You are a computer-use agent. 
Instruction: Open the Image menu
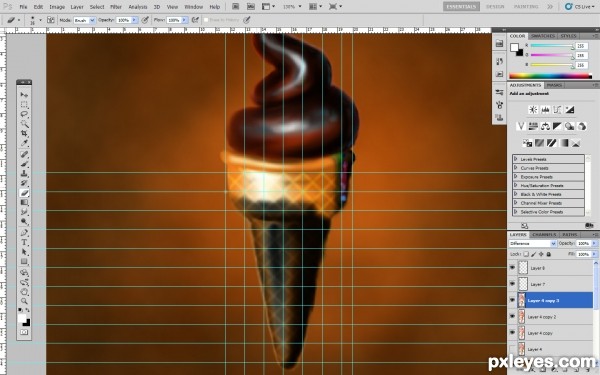57,7
